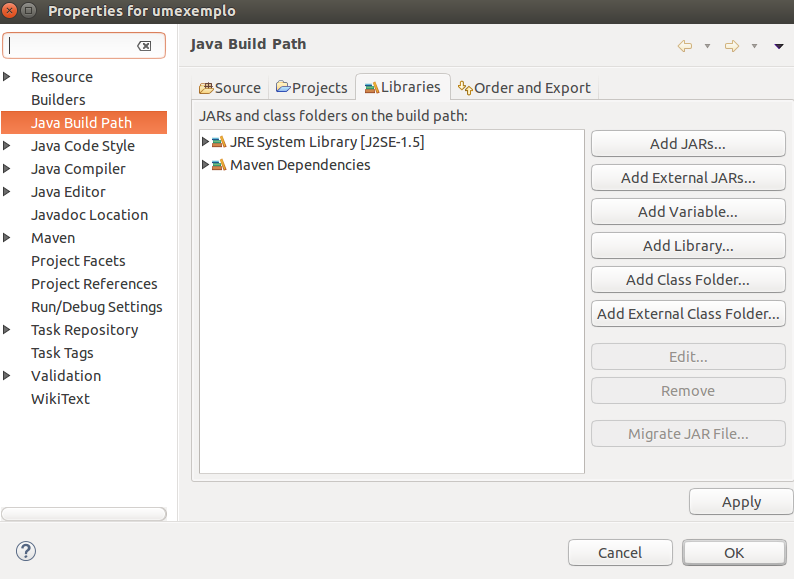Expand the Resource category in the sidebar
Screen dimensions: 794x579
point(8,77)
